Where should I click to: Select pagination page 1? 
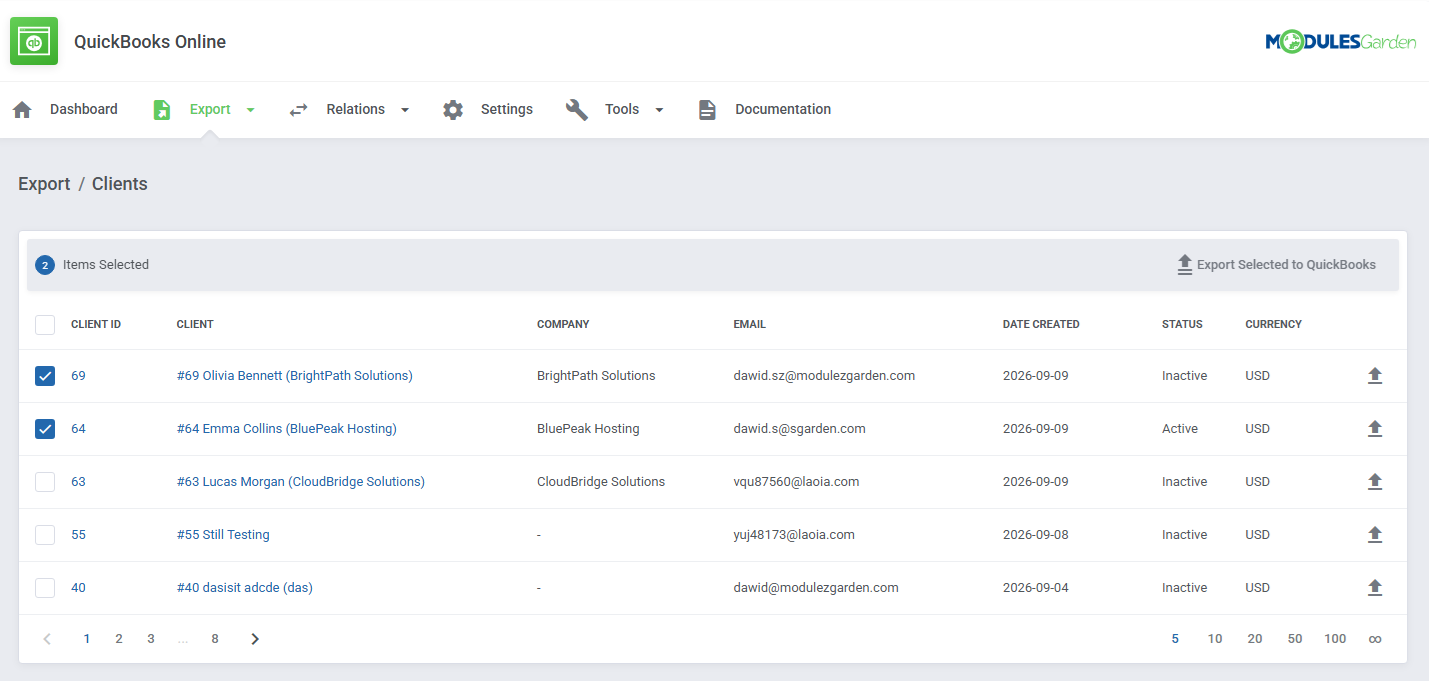point(87,639)
